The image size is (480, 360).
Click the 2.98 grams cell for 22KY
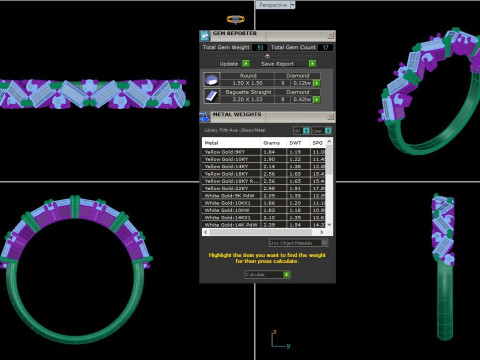point(273,188)
